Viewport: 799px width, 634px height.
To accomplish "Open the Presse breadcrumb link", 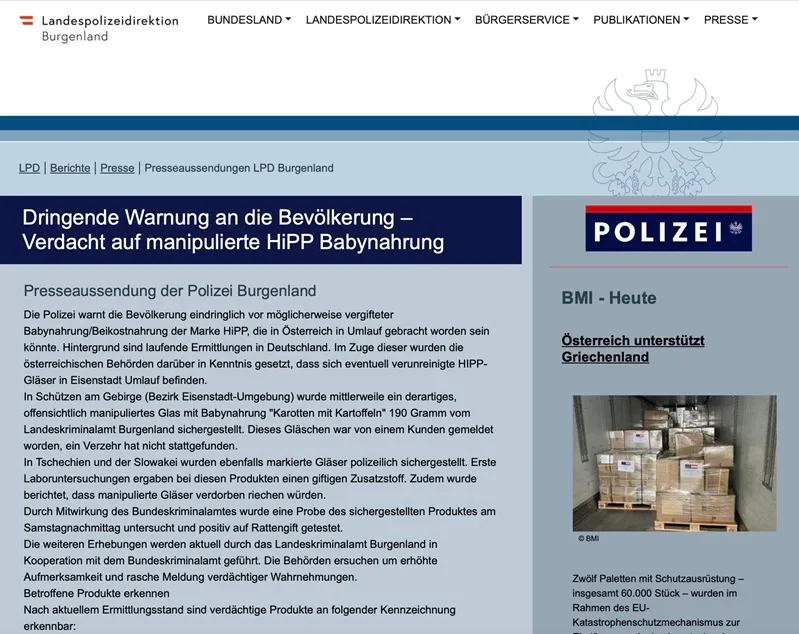I will tap(117, 168).
